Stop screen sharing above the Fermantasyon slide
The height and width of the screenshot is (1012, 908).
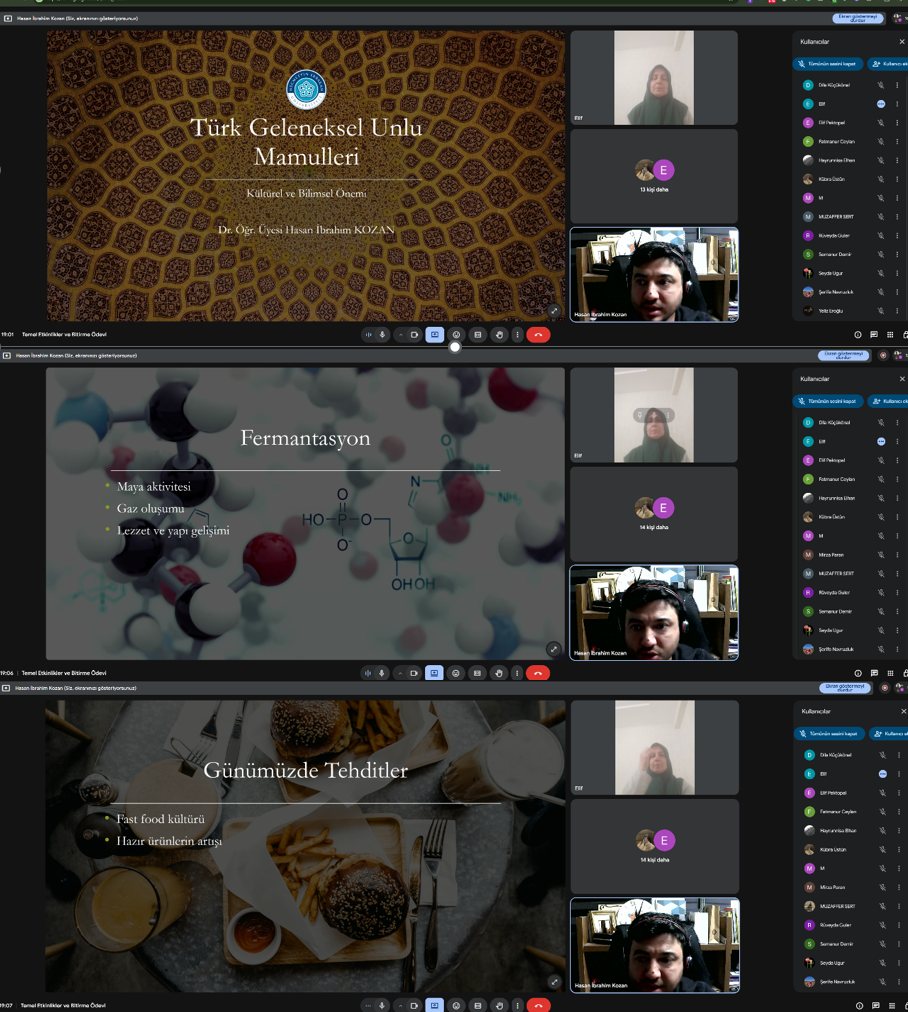pyautogui.click(x=843, y=355)
